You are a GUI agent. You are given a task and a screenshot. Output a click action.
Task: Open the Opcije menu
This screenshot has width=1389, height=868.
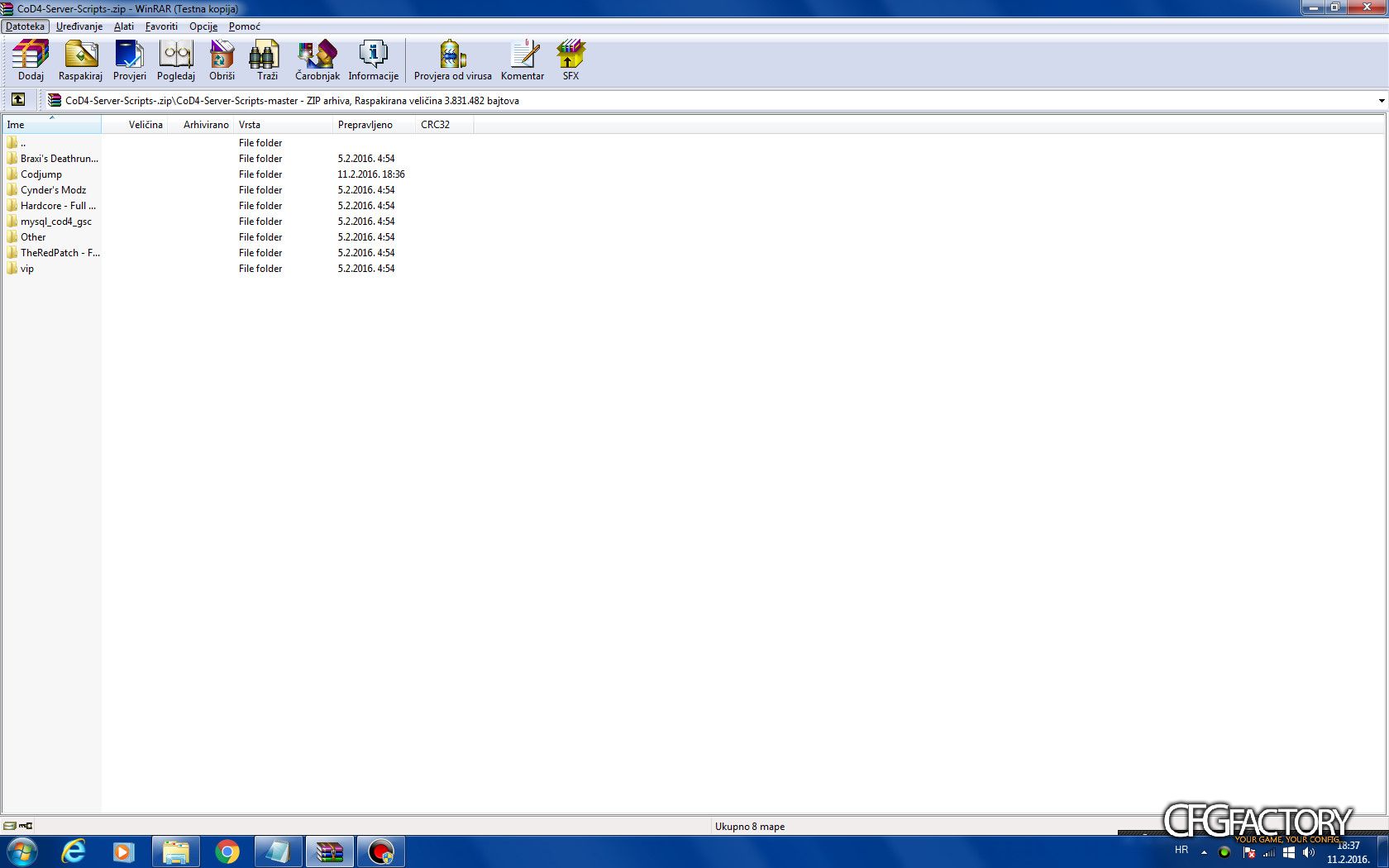203,26
